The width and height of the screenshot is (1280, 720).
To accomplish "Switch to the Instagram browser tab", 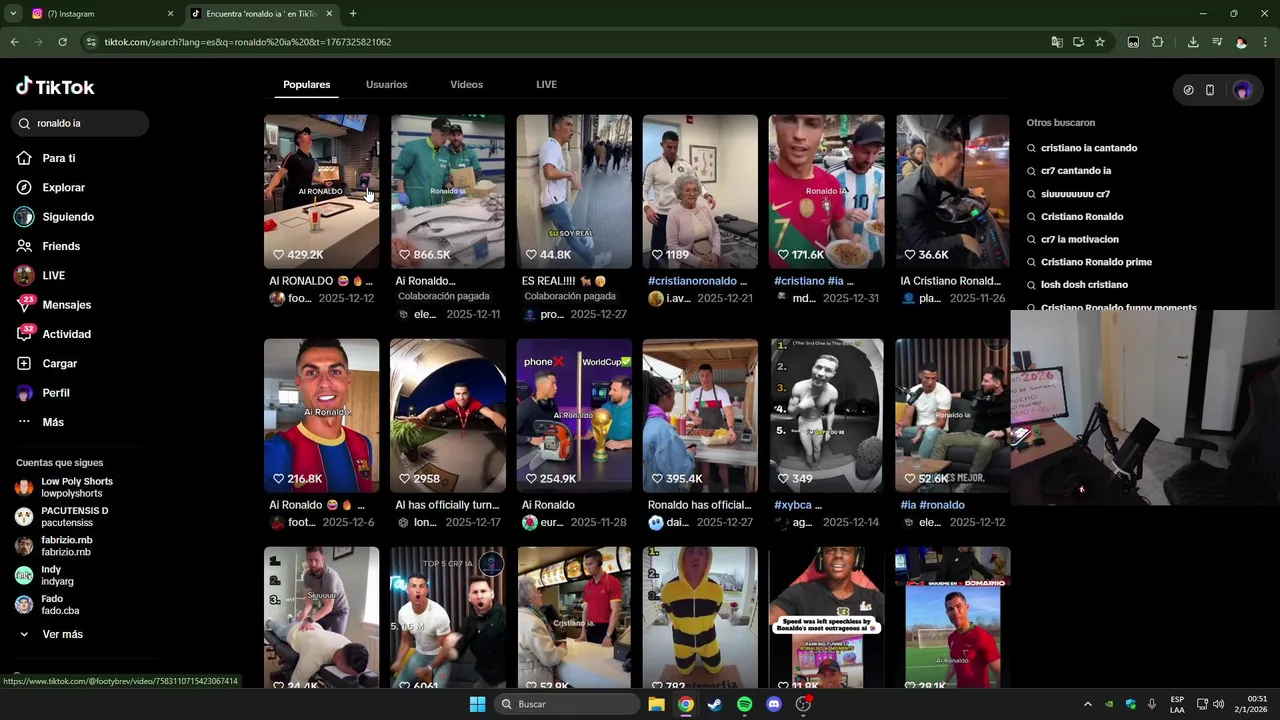I will tap(100, 14).
